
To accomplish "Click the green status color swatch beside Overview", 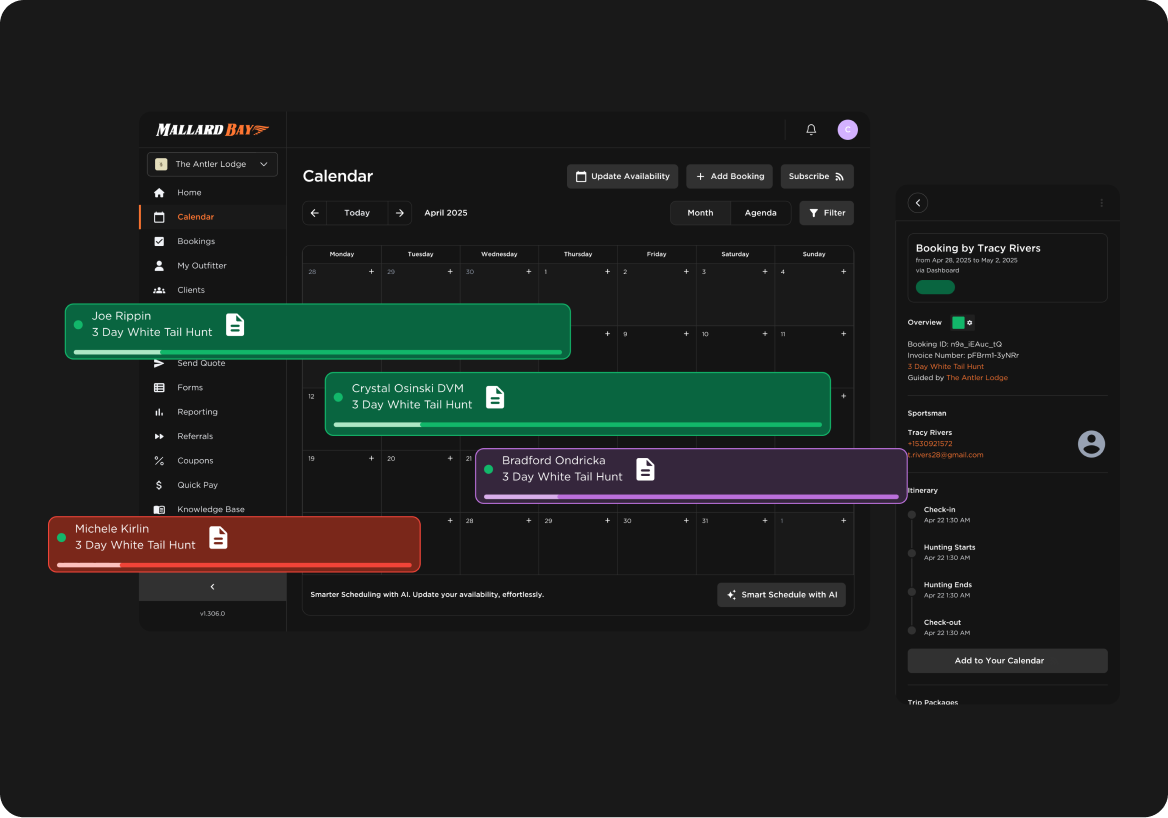I will [958, 322].
